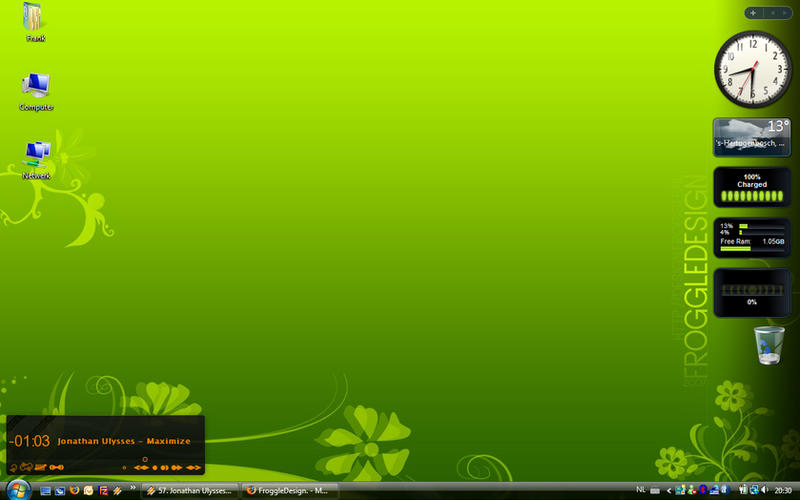Launch FileZilla from Quick Launch
Screen dimensions: 800x500
point(103,491)
